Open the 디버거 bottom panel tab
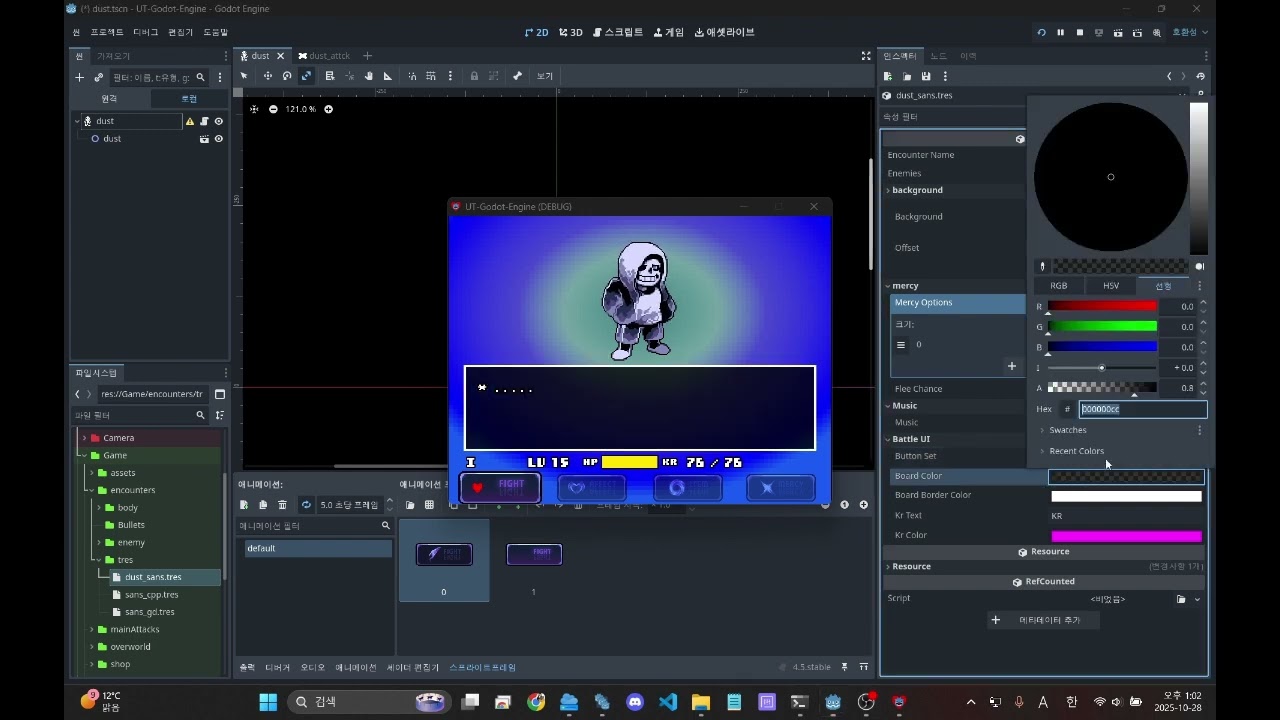Viewport: 1280px width, 720px height. coord(278,667)
